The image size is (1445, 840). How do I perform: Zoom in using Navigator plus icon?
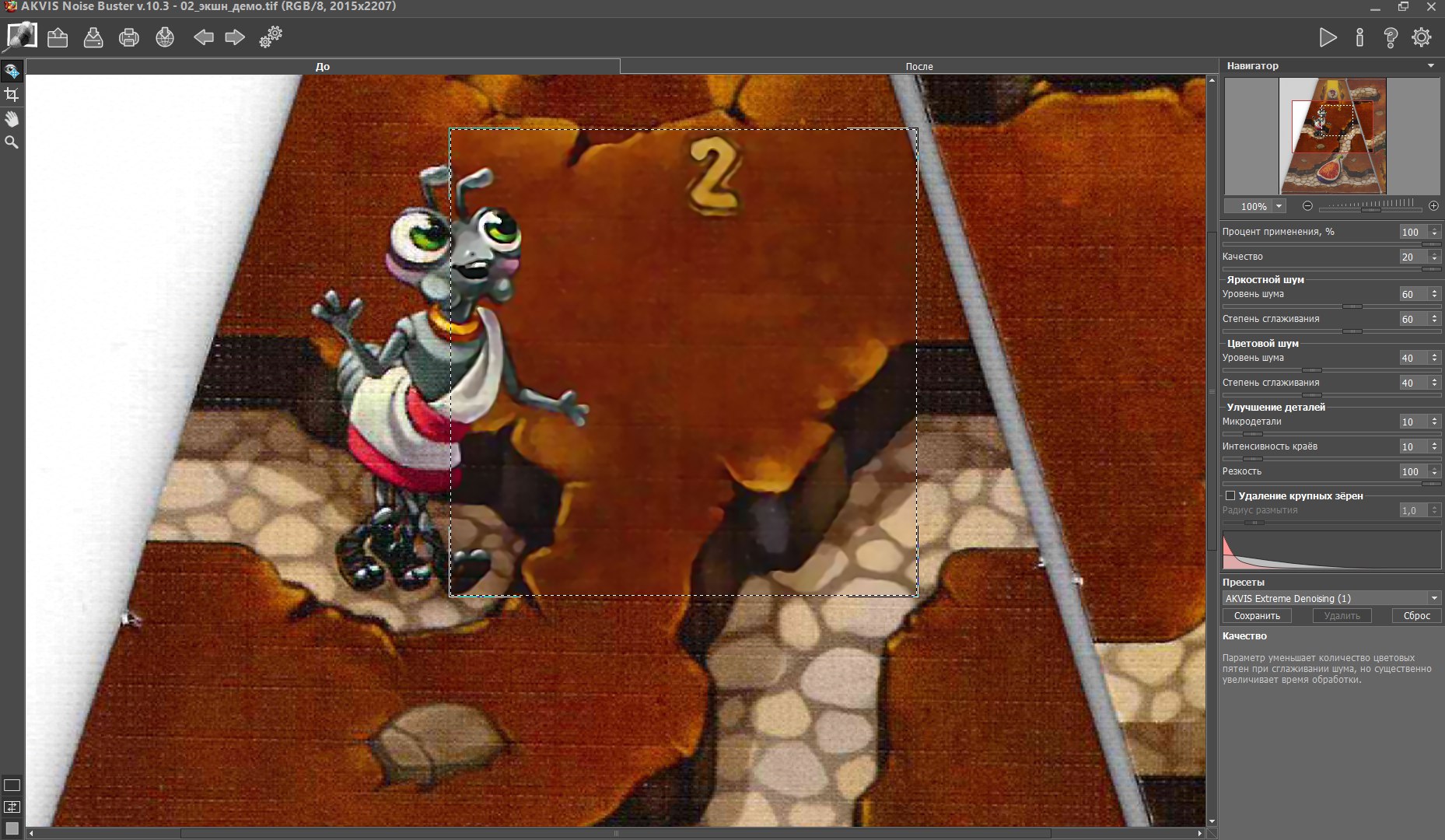tap(1433, 206)
